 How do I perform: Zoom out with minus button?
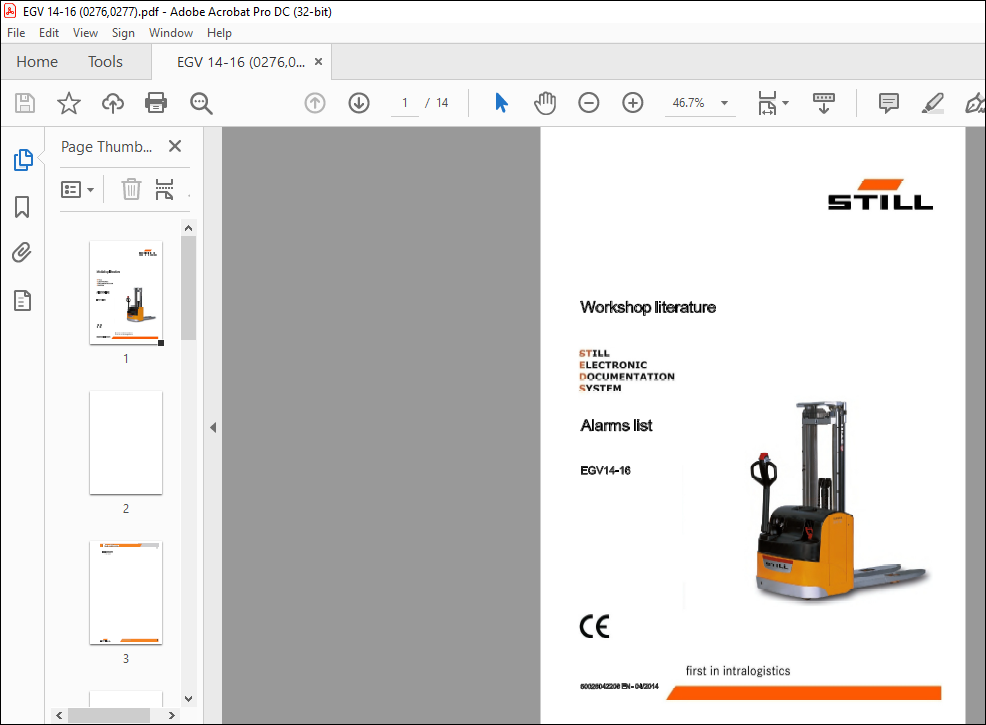click(x=589, y=102)
